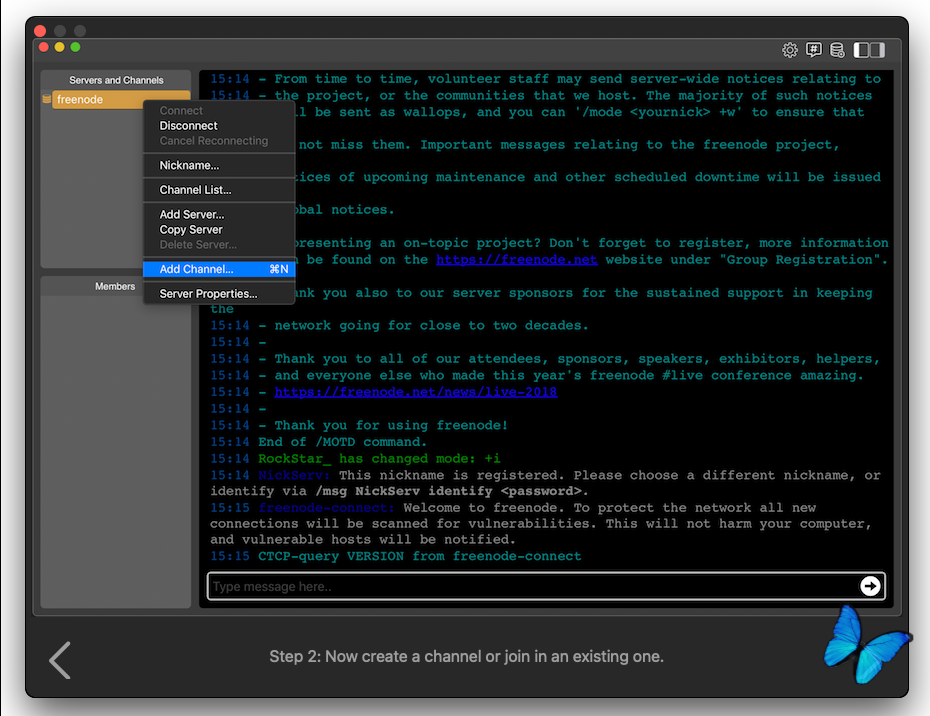Open Channel List… menu item
Image resolution: width=930 pixels, height=716 pixels.
click(x=195, y=190)
